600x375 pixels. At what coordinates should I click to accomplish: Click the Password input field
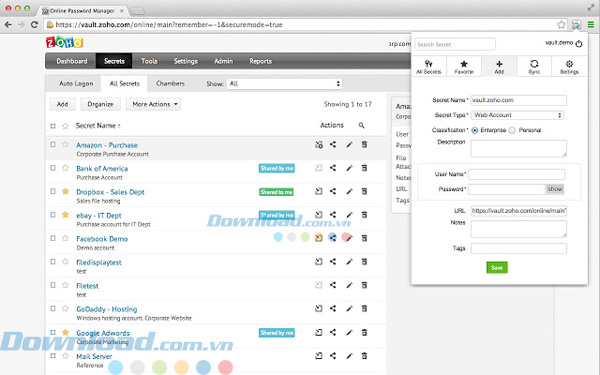click(507, 189)
